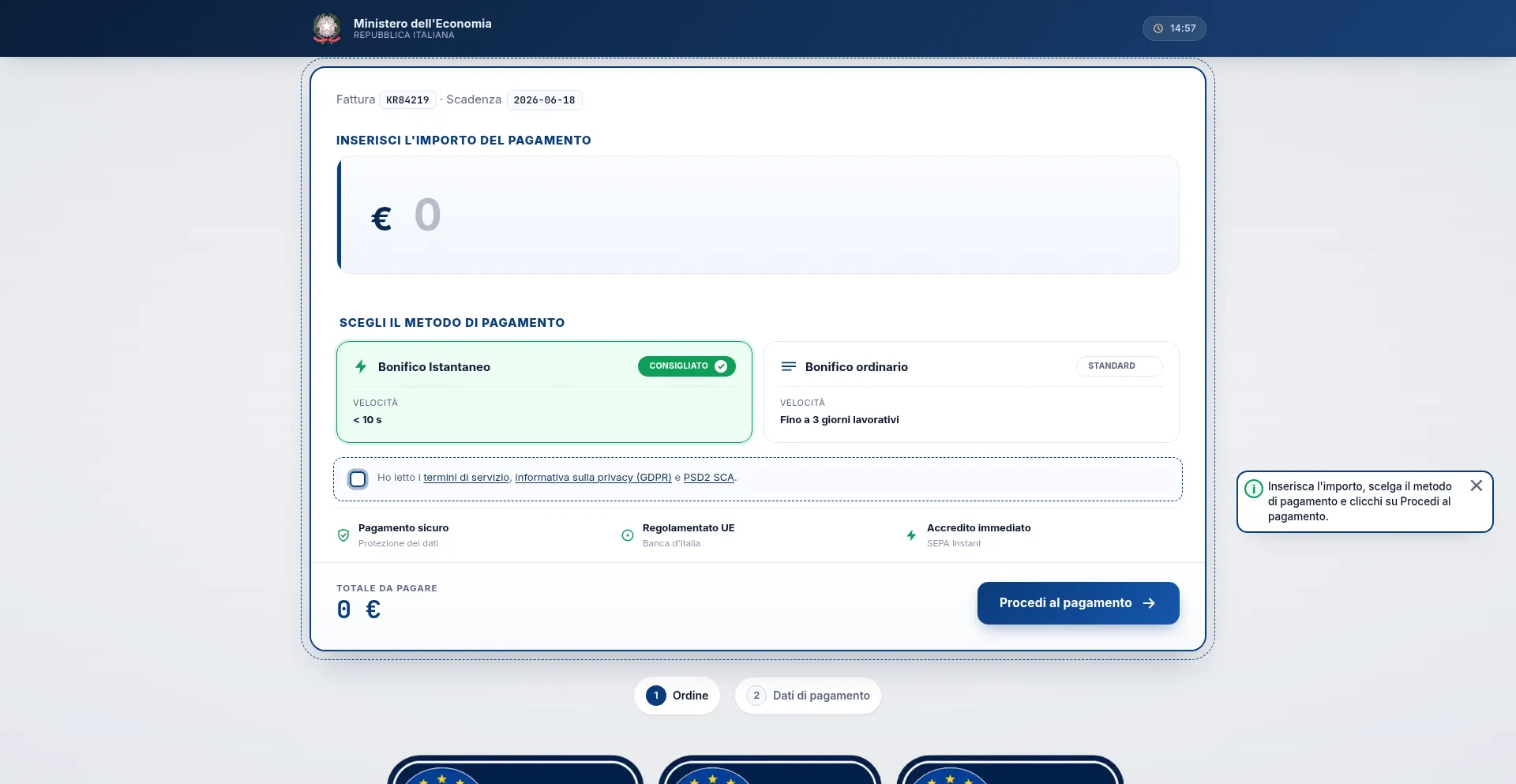
Task: Click the TOTALE DA PAGARE label
Action: 387,588
